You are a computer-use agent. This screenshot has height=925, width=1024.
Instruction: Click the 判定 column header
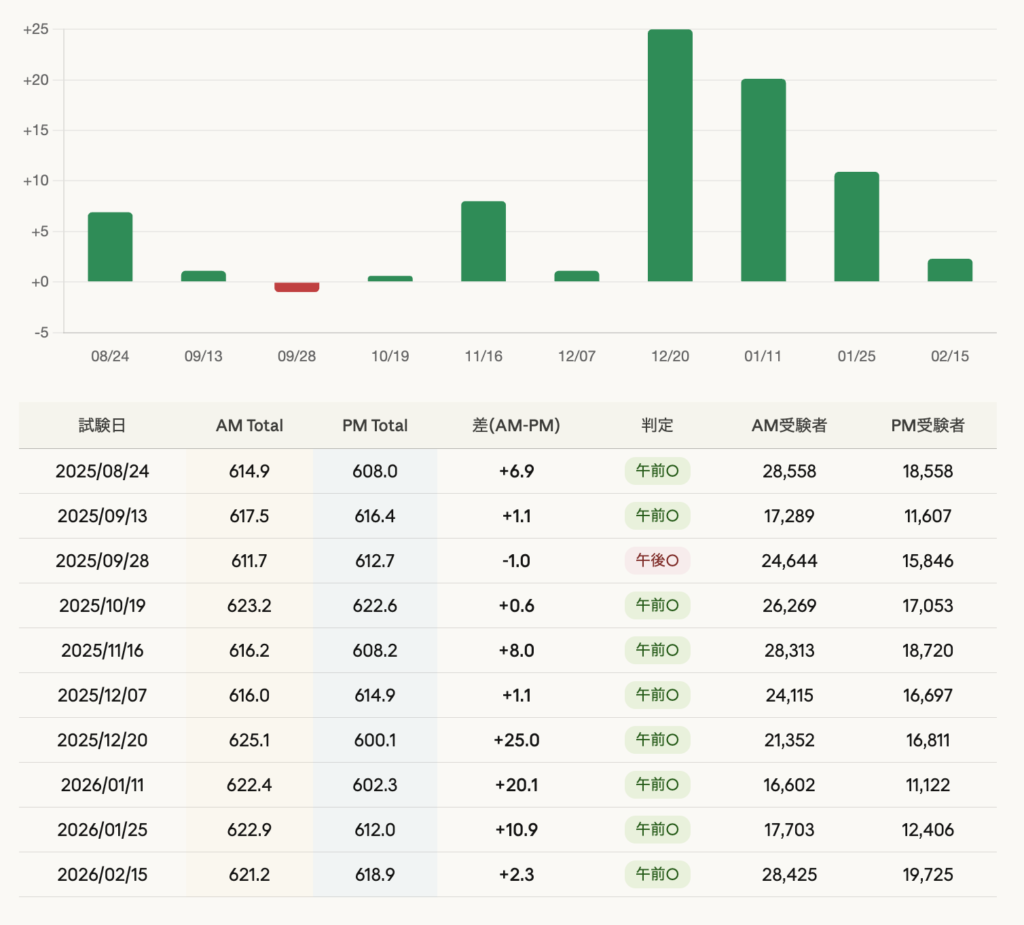[x=657, y=425]
